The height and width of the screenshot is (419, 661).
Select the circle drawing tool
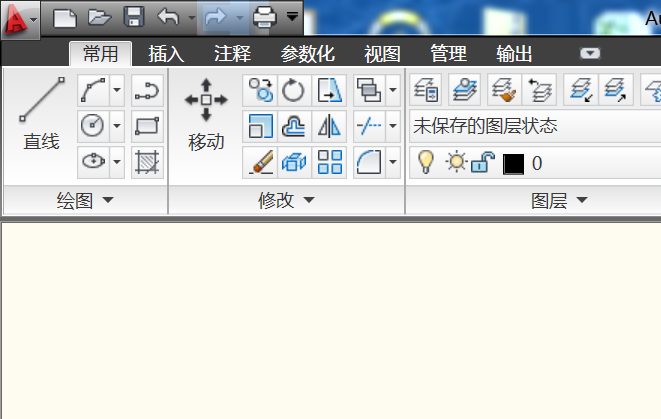(93, 126)
